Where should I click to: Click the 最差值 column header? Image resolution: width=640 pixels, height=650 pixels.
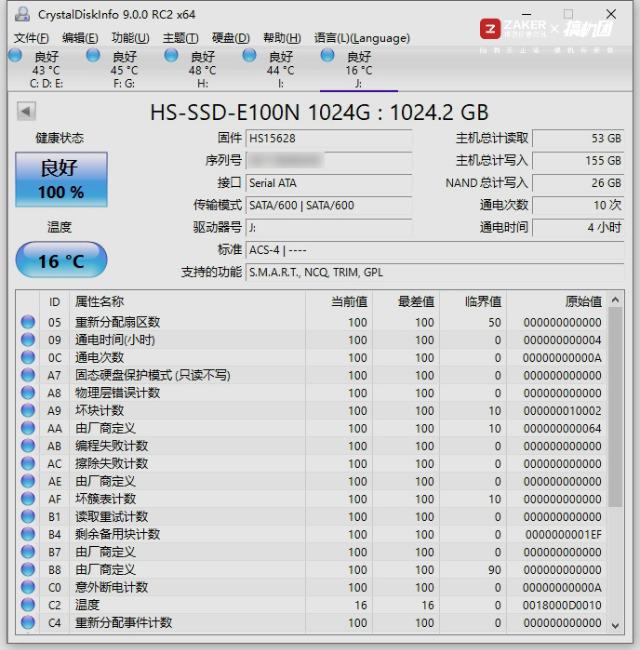(406, 302)
